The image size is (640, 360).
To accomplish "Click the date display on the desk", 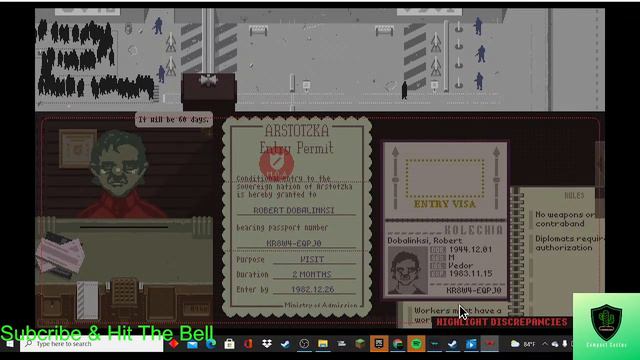I will click(x=196, y=309).
